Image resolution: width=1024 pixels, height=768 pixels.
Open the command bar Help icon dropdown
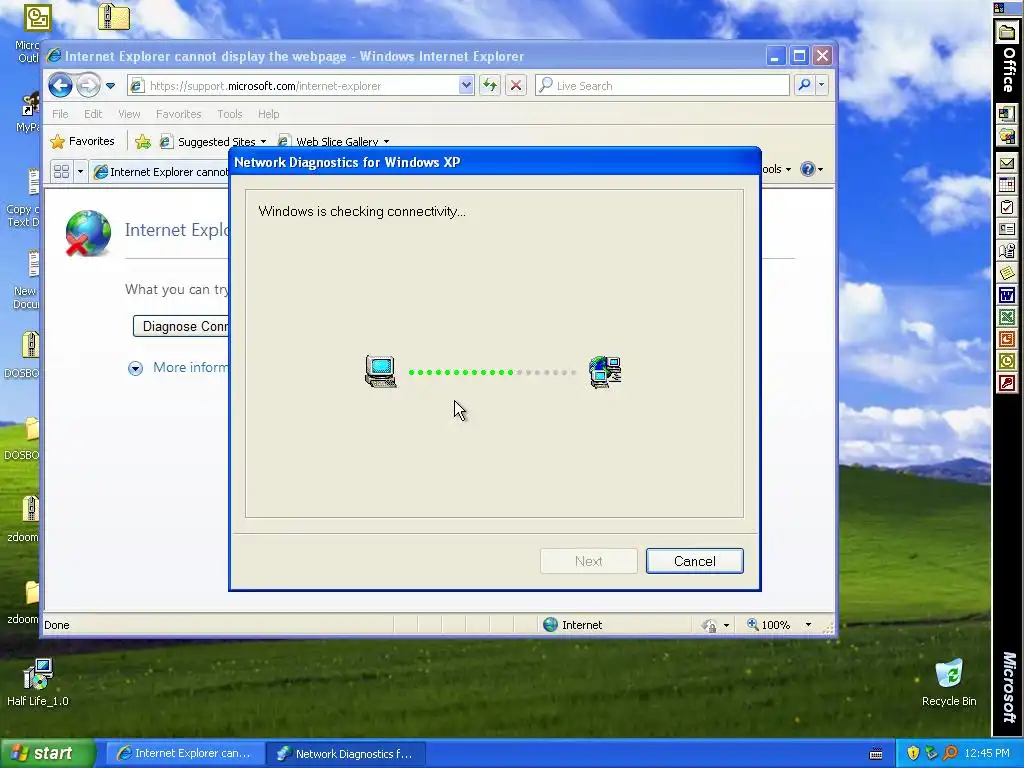coord(812,169)
